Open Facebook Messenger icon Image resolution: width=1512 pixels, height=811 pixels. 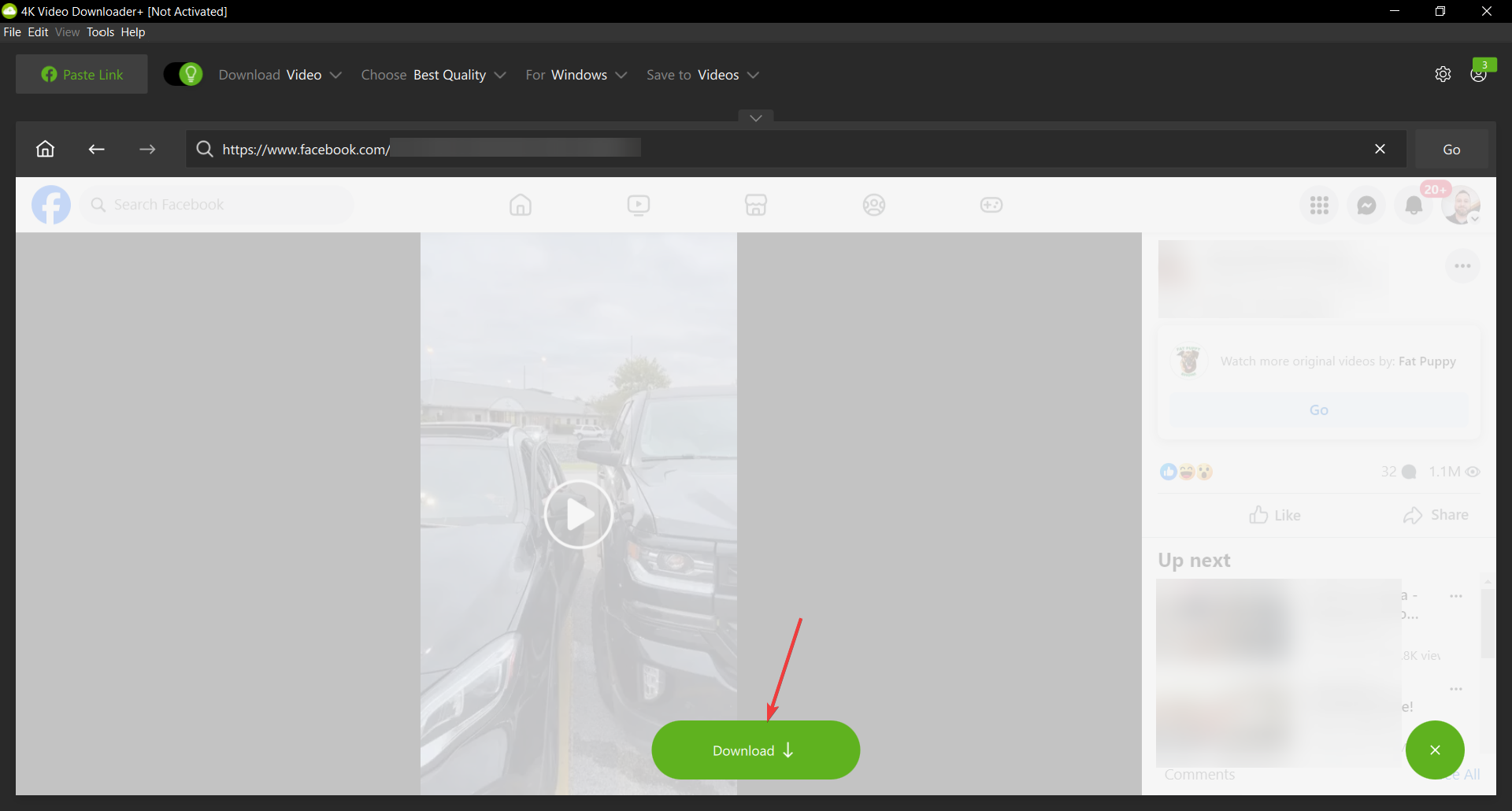tap(1366, 205)
